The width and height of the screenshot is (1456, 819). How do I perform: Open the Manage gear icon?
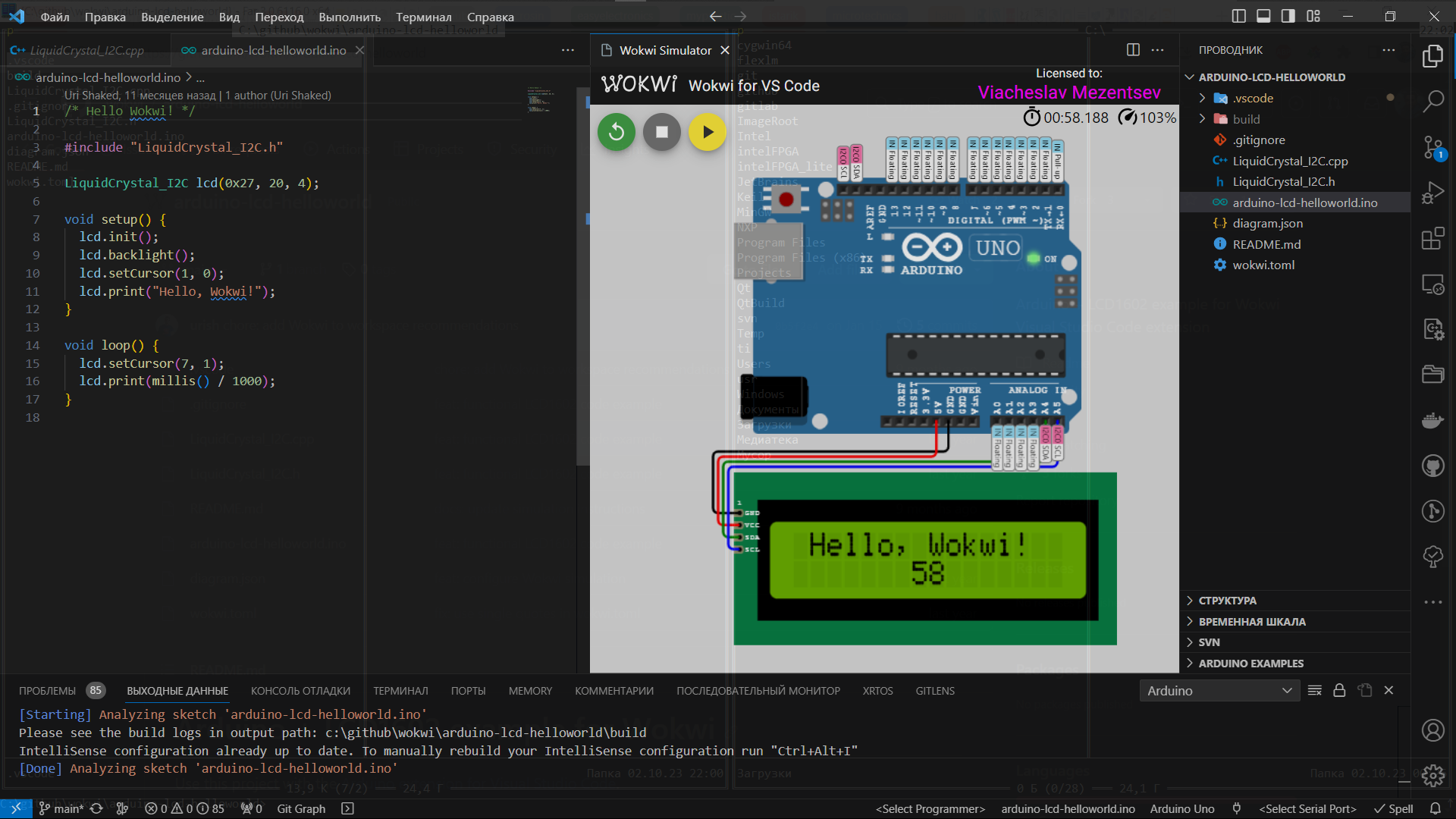pos(1432,775)
